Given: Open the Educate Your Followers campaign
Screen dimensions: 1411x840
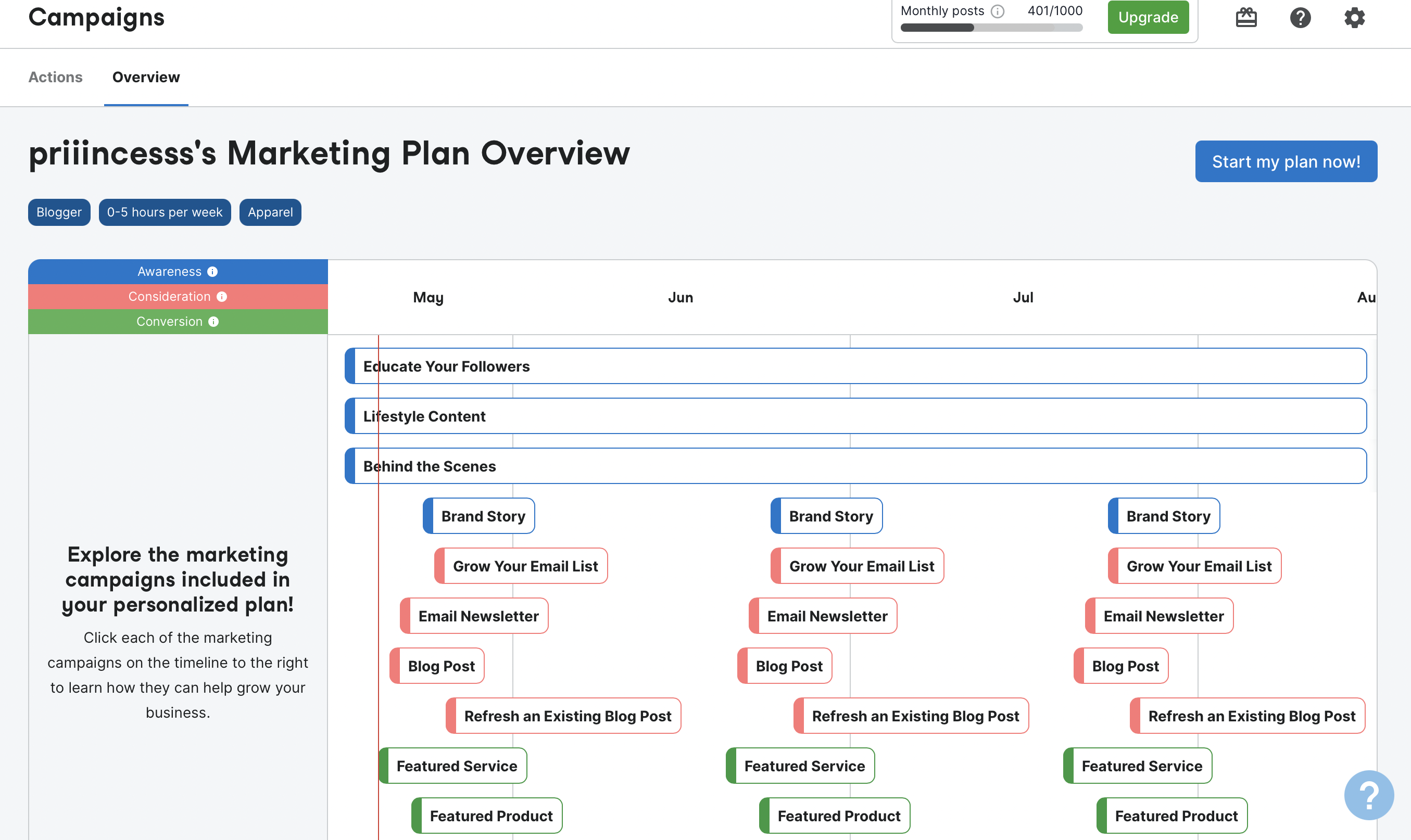Looking at the screenshot, I should [x=855, y=366].
